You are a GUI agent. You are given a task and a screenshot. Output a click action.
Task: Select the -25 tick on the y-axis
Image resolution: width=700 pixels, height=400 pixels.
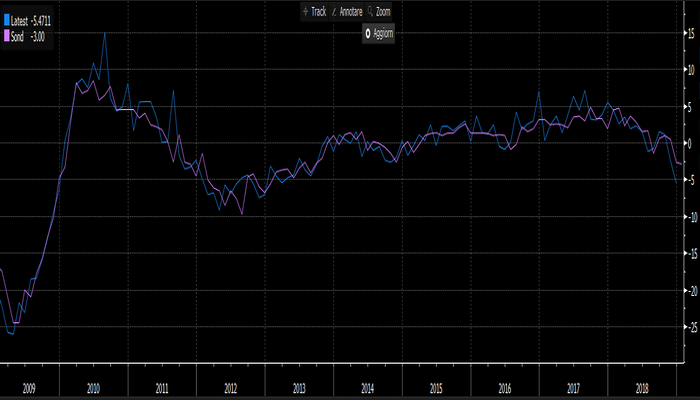[x=689, y=327]
